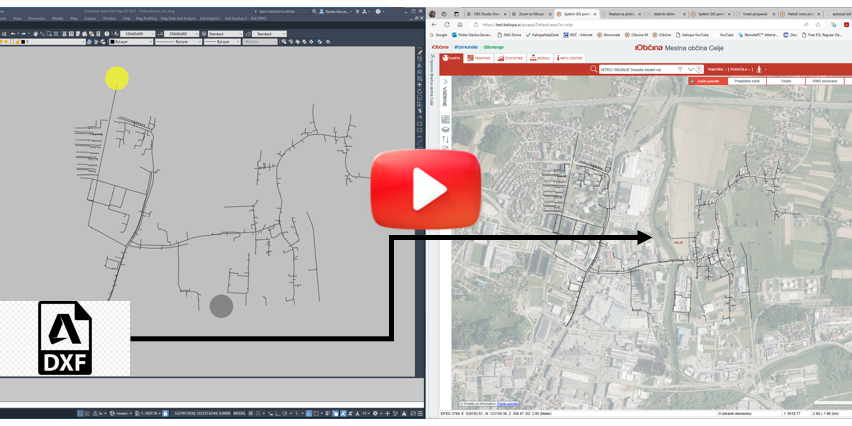The height and width of the screenshot is (426, 852).
Task: Click the browser back arrow
Action: [433, 25]
